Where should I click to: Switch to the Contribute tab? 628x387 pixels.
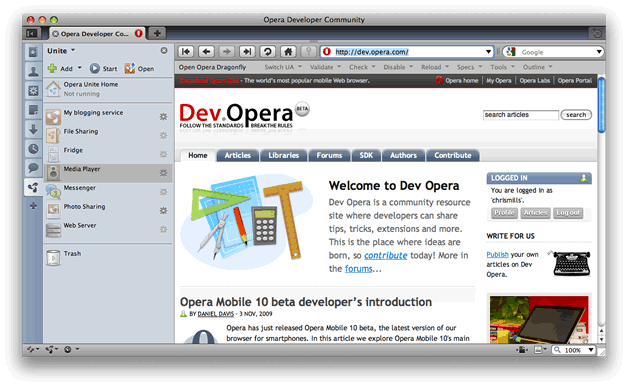pos(453,155)
